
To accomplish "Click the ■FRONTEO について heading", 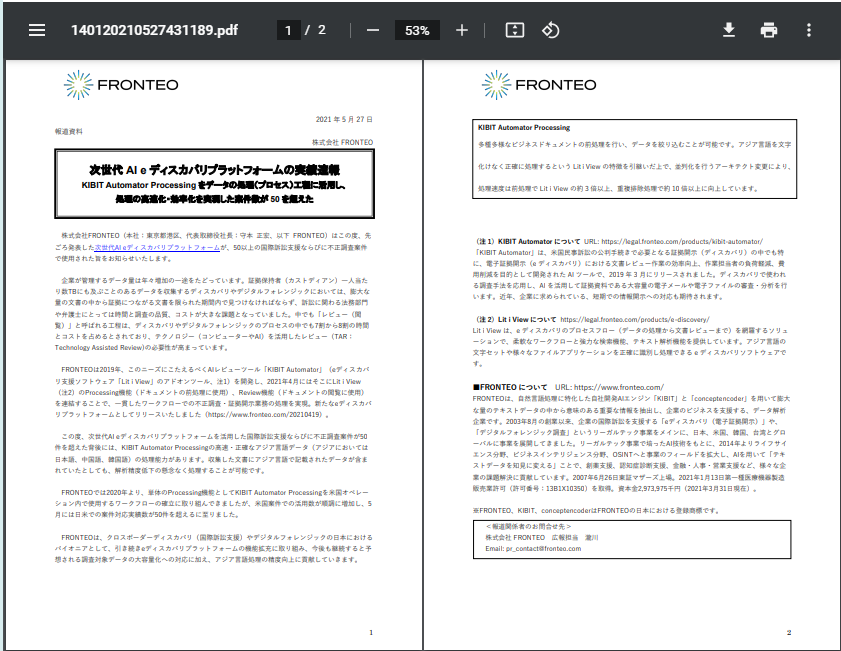I will (x=510, y=387).
